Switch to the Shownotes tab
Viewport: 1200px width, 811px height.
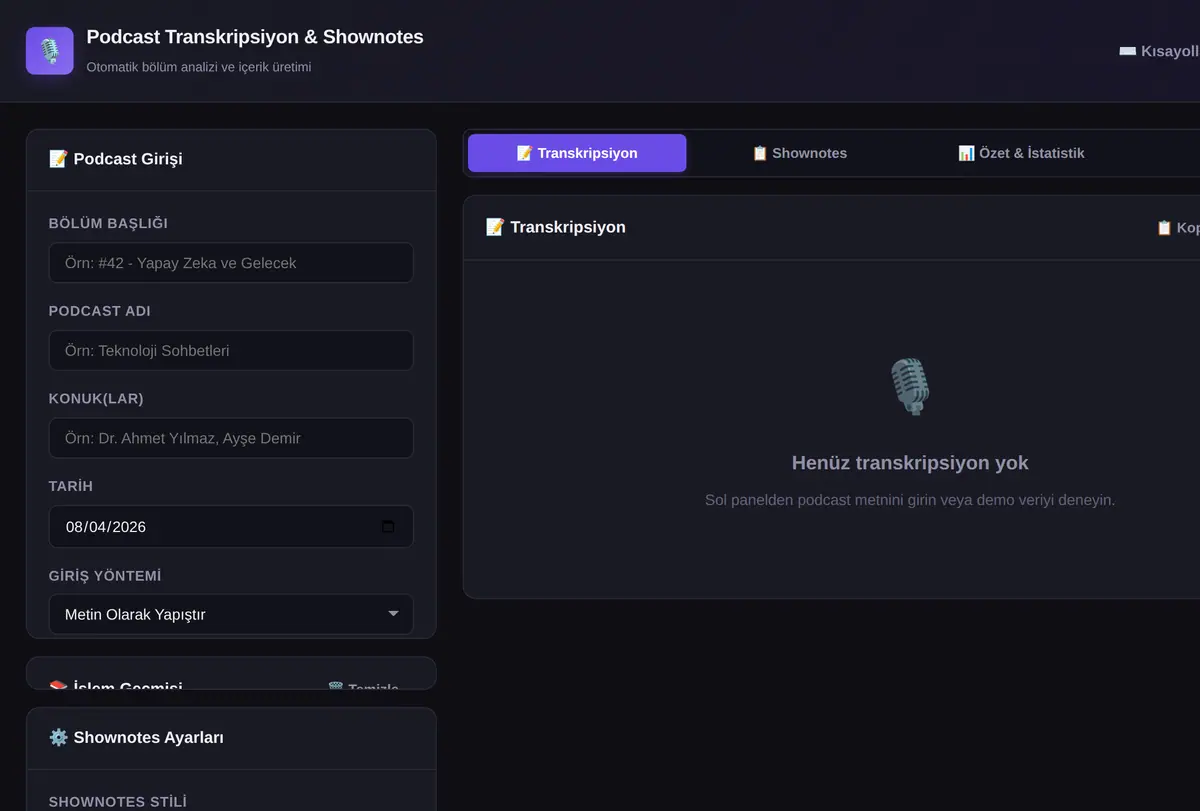point(799,153)
